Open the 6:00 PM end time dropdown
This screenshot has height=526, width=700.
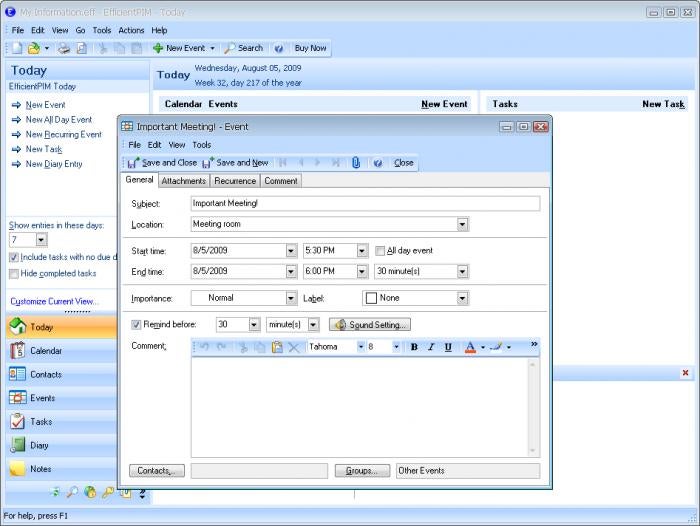click(362, 271)
